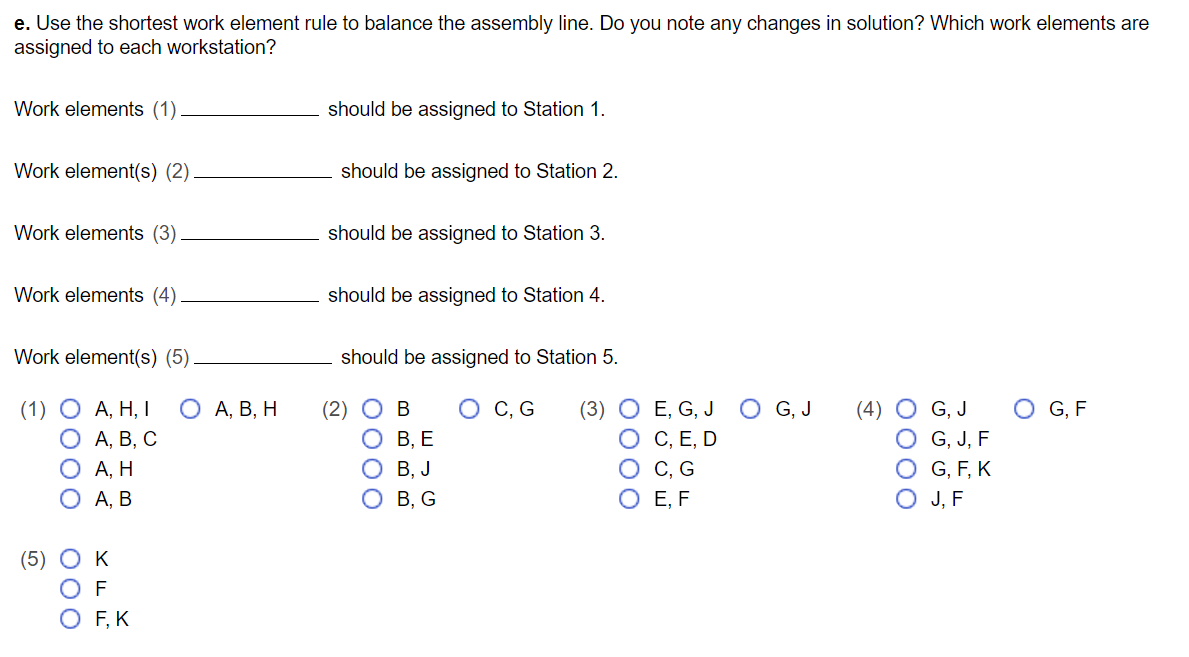Select E, G, J for question 3
This screenshot has width=1189, height=657.
(629, 407)
